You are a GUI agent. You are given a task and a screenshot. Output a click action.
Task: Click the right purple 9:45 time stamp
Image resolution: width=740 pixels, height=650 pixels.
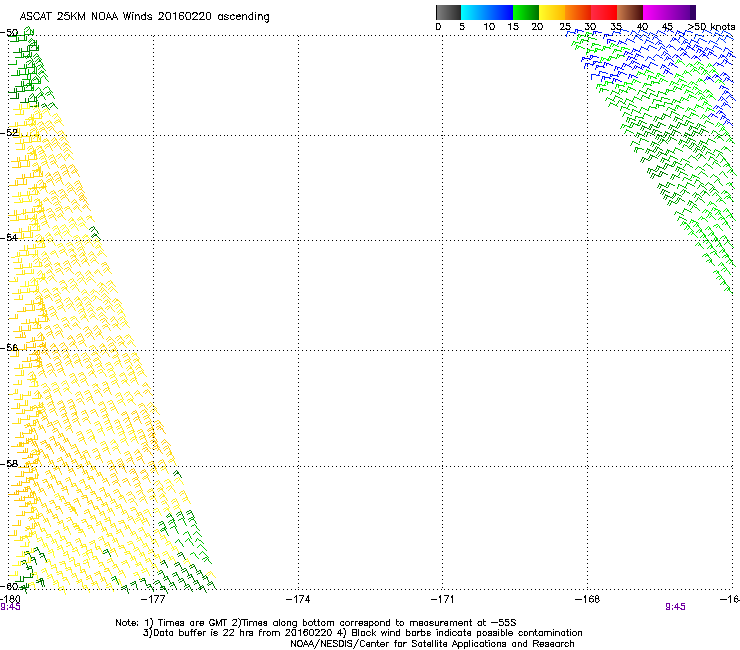pyautogui.click(x=675, y=607)
